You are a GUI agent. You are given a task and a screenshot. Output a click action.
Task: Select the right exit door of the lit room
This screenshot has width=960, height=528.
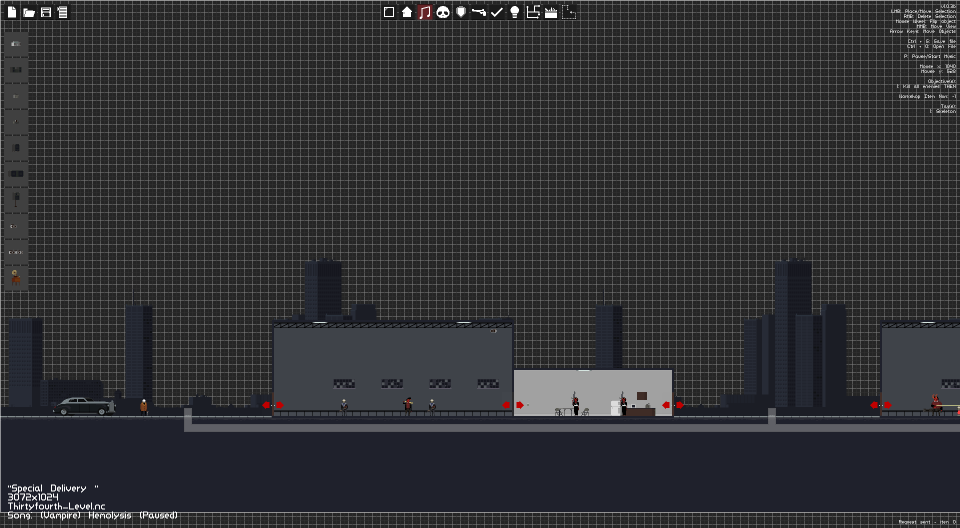[x=672, y=405]
